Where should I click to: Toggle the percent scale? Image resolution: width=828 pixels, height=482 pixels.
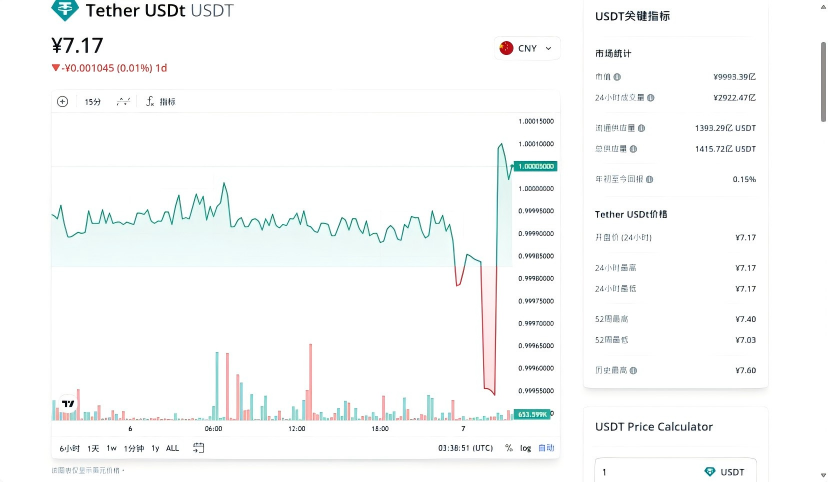pyautogui.click(x=509, y=448)
